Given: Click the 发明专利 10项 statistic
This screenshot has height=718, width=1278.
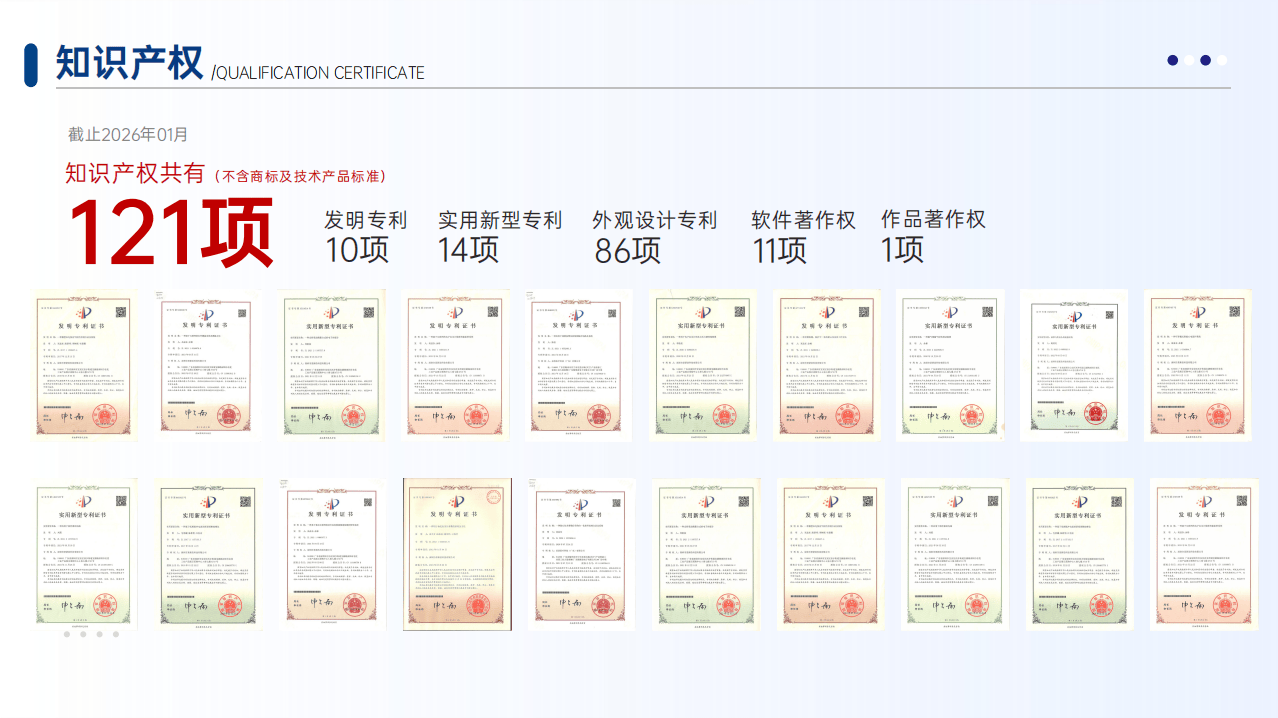Looking at the screenshot, I should (x=365, y=236).
